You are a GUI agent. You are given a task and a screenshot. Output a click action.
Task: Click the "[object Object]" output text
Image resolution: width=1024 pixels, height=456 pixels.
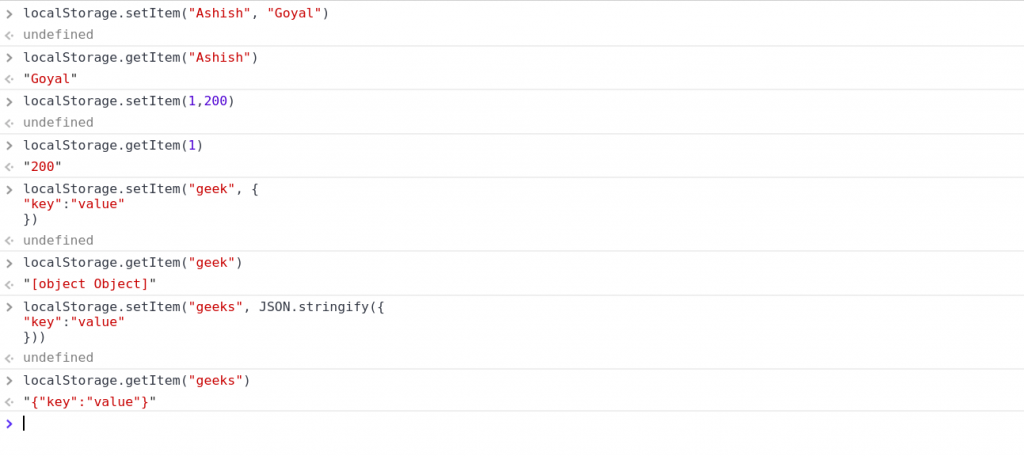(x=90, y=285)
